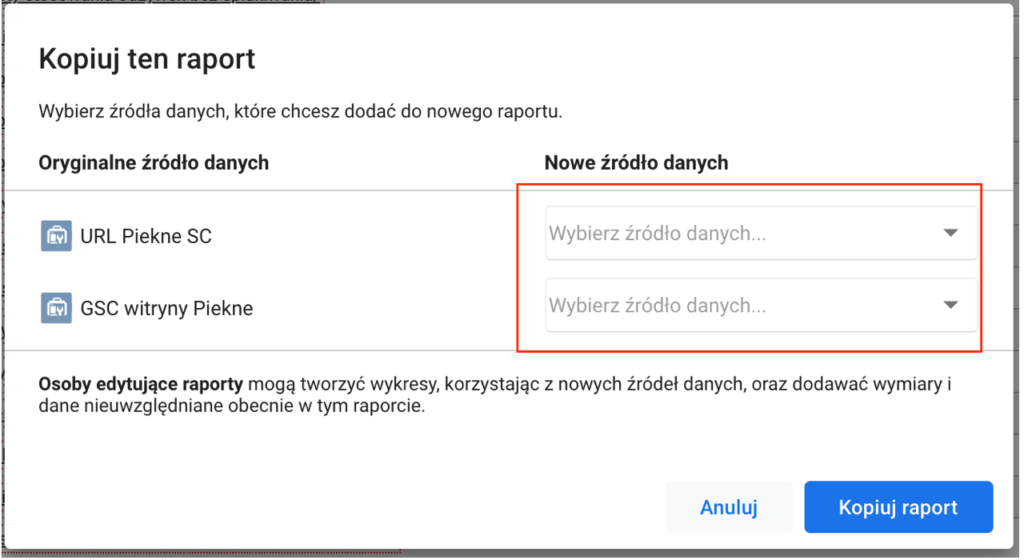Click the footer note ending 'w tym raporcie.'
Viewport: 1024px width, 560px height.
pos(232,407)
